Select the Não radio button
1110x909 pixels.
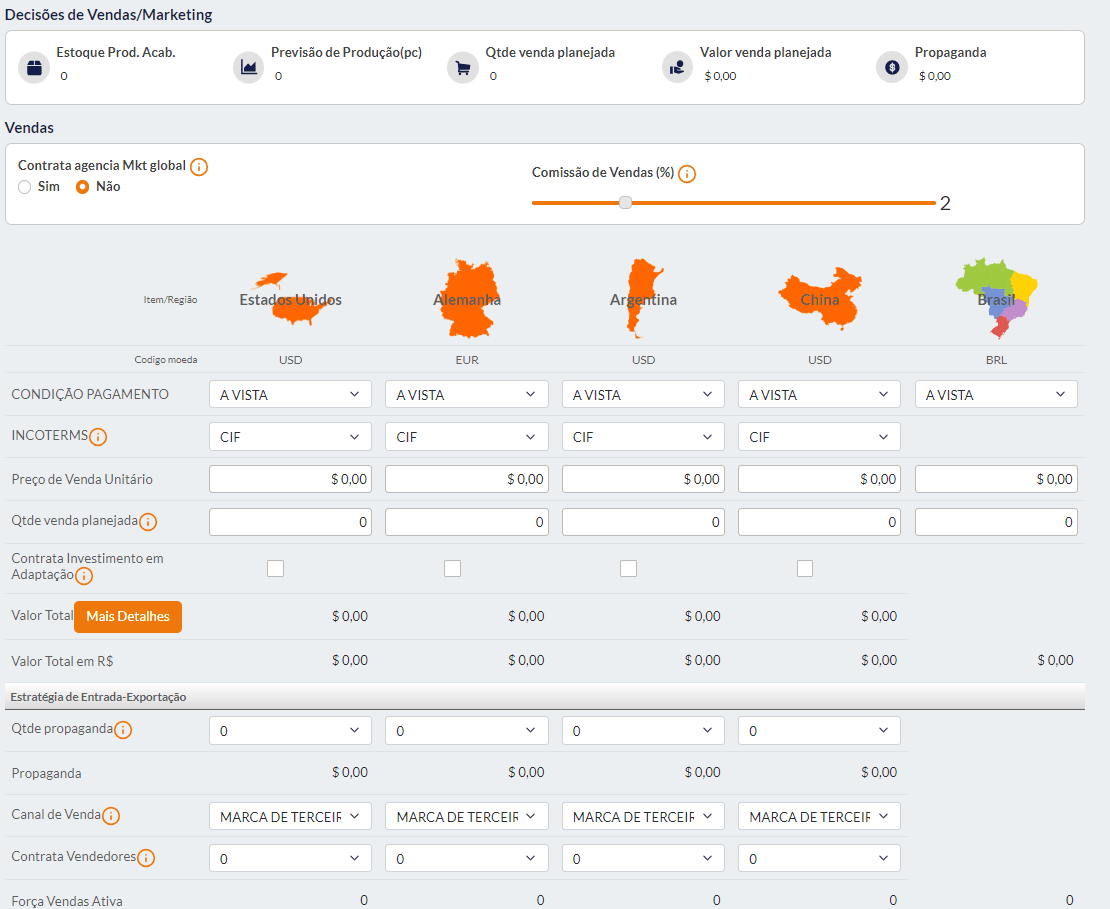pyautogui.click(x=83, y=187)
